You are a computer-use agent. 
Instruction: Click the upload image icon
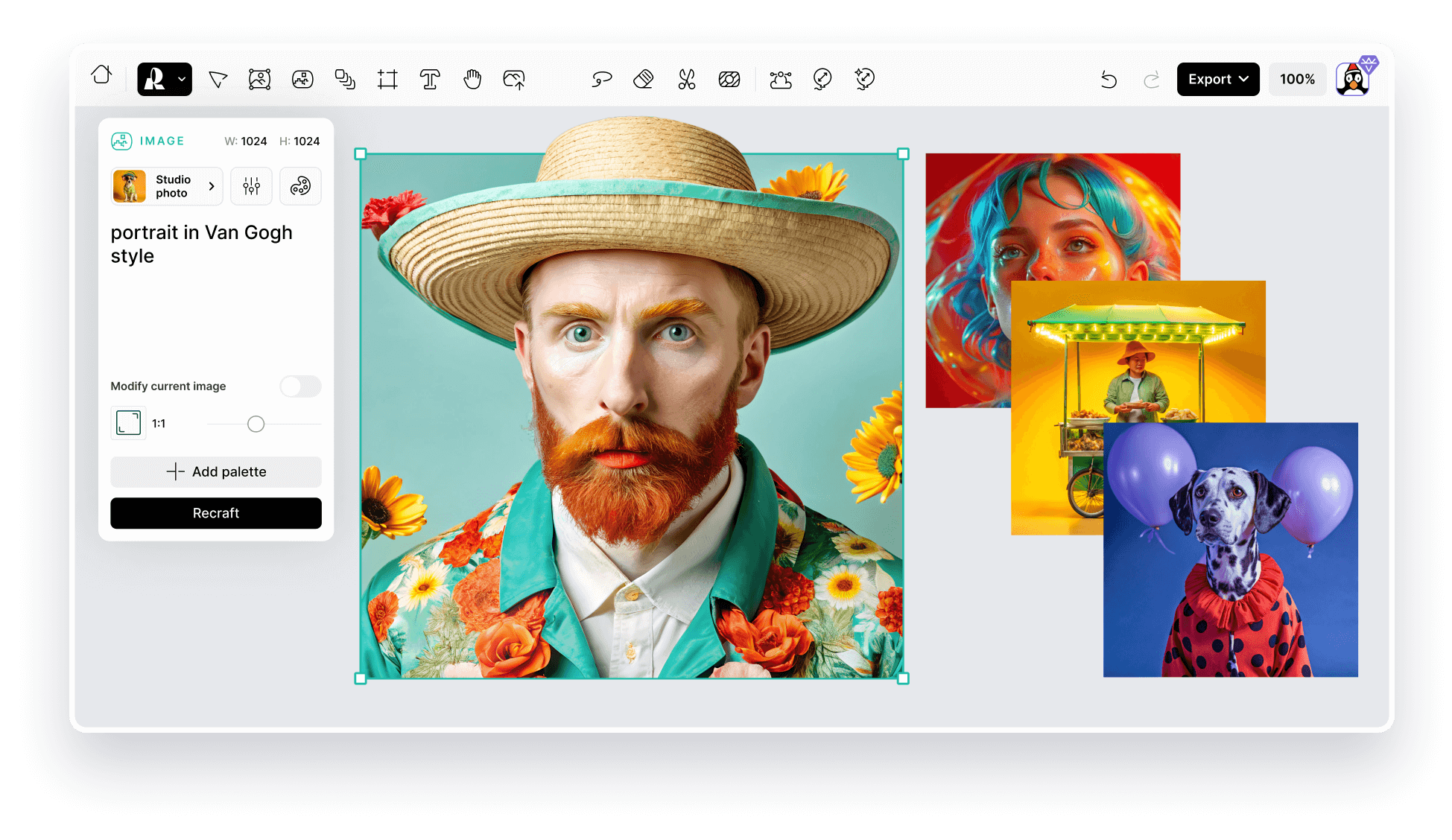tap(514, 80)
